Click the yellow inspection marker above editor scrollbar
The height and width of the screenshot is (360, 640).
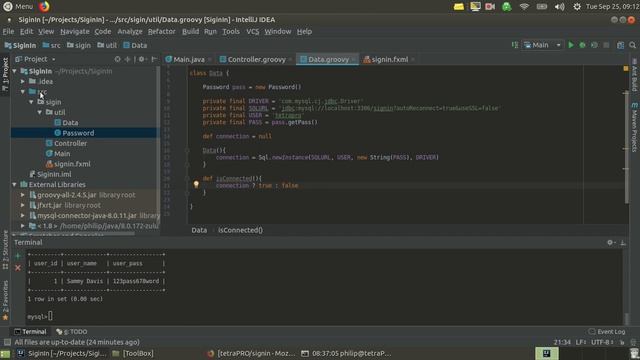pyautogui.click(x=626, y=69)
